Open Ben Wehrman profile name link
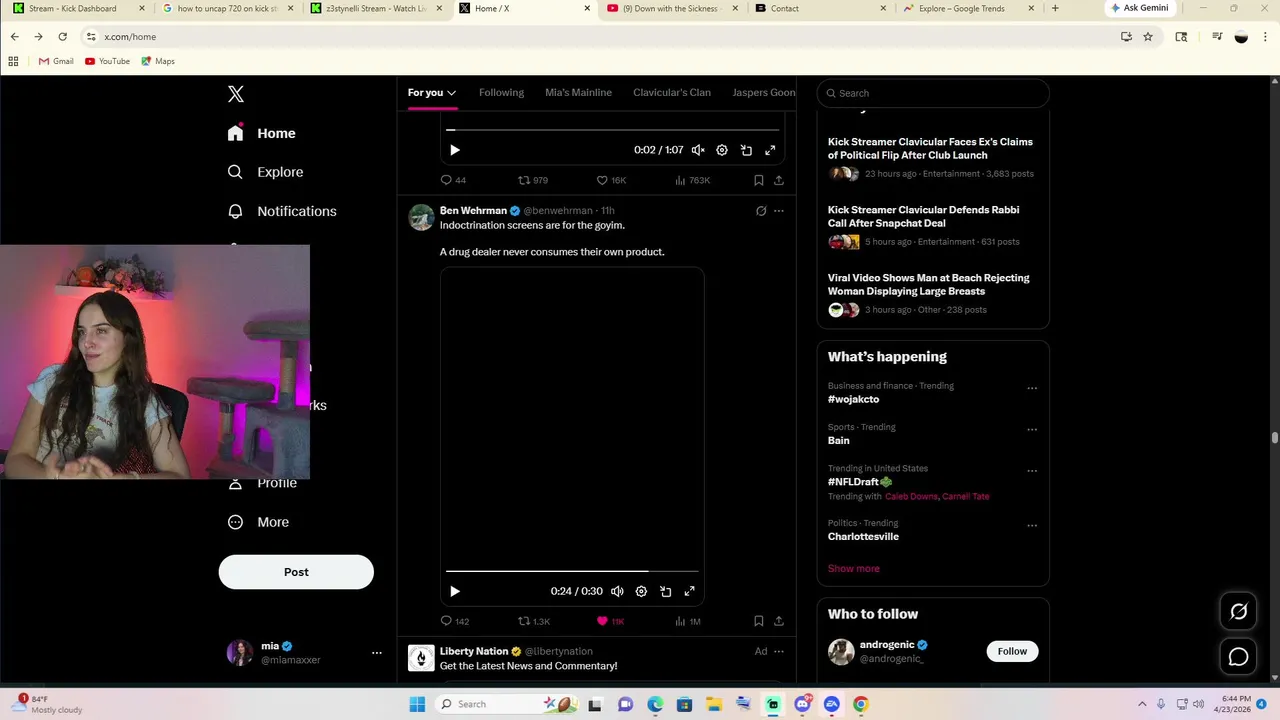This screenshot has width=1280, height=720. pyautogui.click(x=473, y=211)
